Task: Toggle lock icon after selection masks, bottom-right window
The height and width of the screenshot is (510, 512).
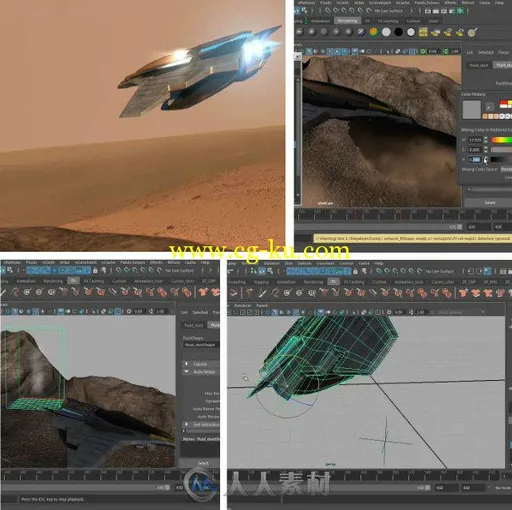Action: coord(355,271)
